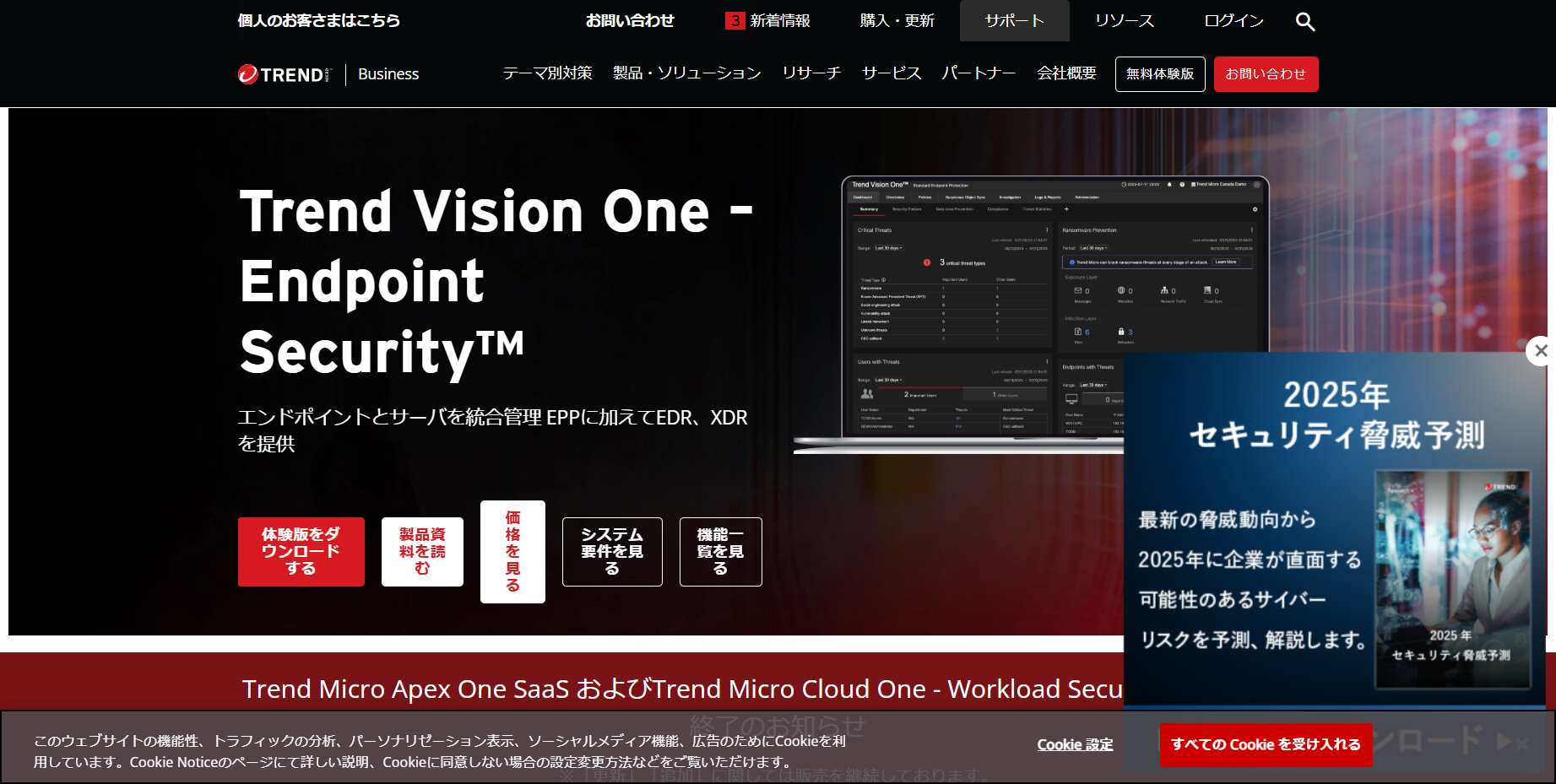The image size is (1556, 784).
Task: Select 新着情報 in the top menu
Action: (x=780, y=20)
